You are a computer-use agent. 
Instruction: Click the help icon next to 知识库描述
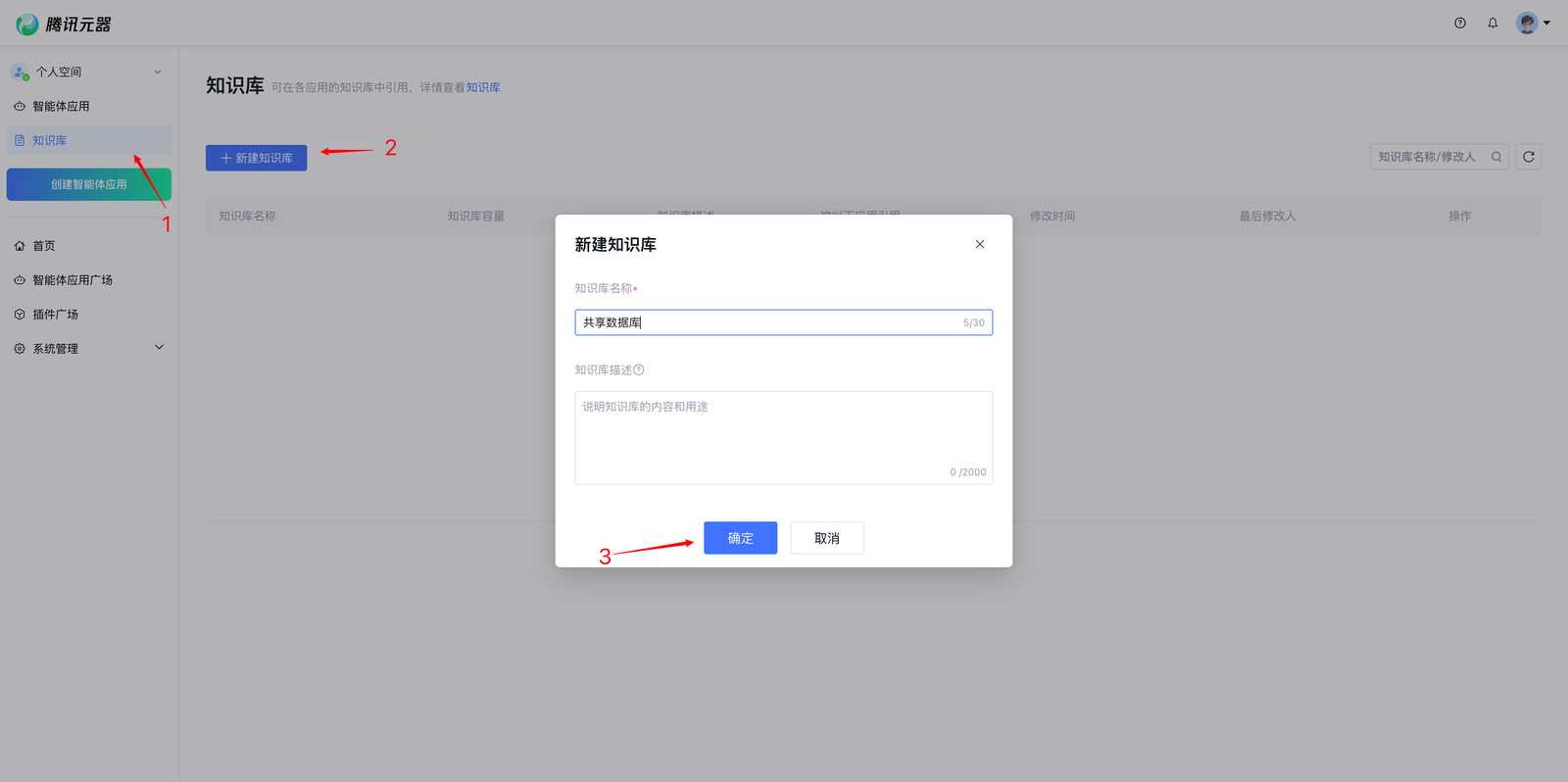(639, 370)
